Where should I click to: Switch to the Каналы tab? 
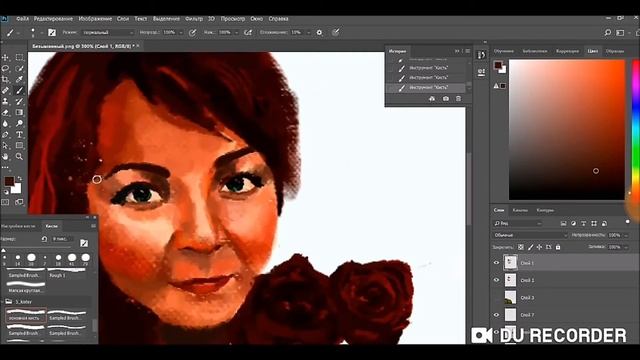pos(520,210)
